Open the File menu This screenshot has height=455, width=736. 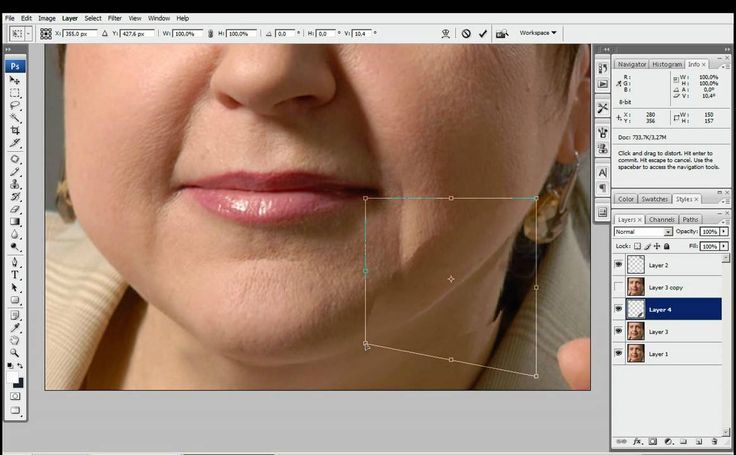click(x=10, y=18)
